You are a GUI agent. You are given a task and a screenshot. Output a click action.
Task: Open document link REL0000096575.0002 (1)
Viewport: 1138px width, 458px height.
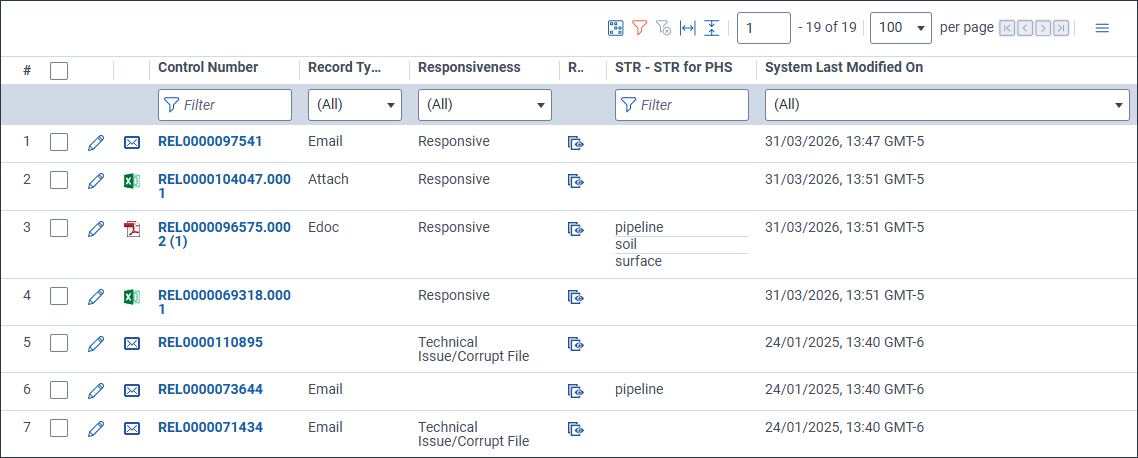pyautogui.click(x=224, y=234)
